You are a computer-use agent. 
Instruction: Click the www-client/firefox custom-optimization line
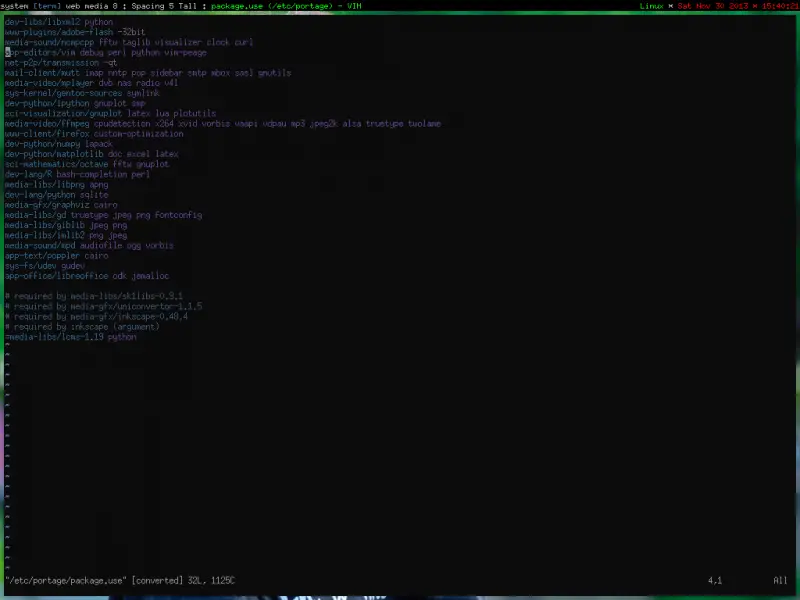(94, 134)
